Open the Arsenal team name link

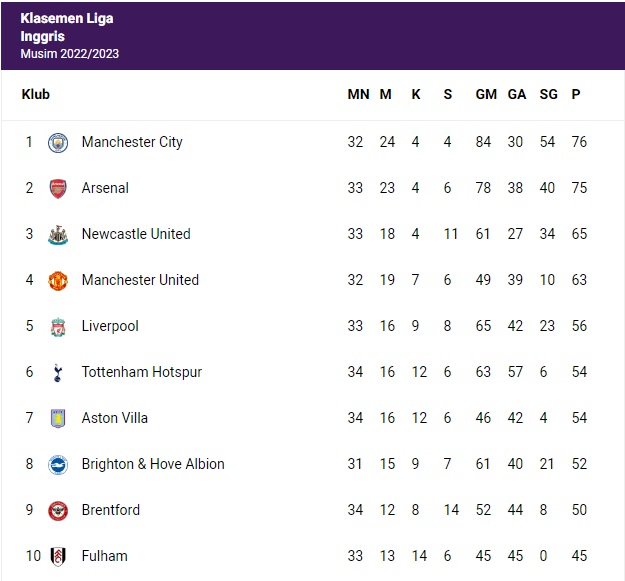[105, 188]
